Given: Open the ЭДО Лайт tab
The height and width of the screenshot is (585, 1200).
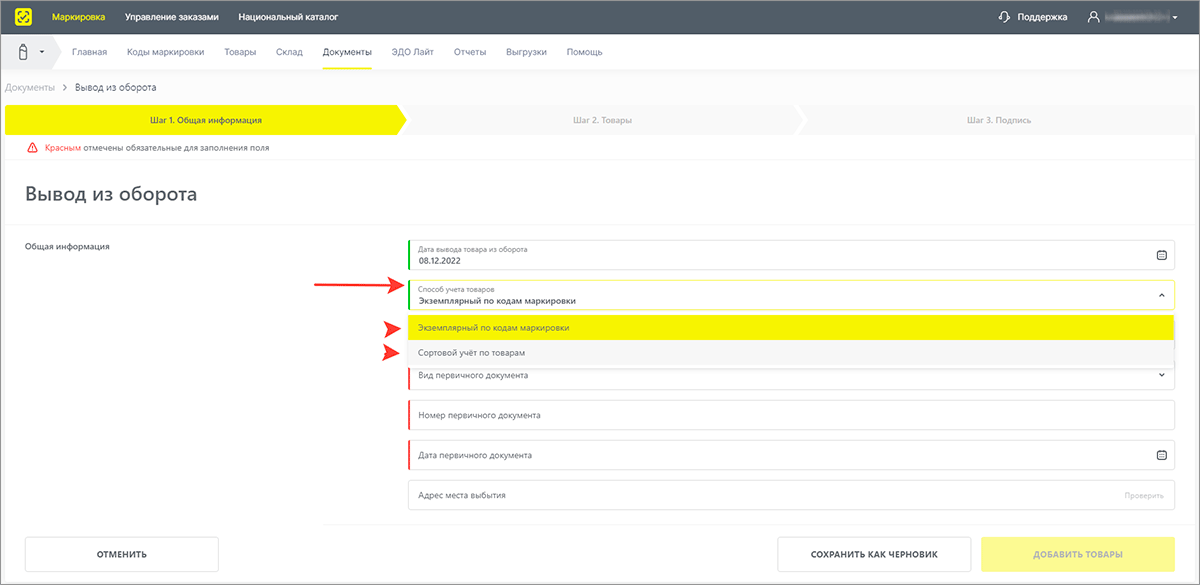Looking at the screenshot, I should [x=413, y=52].
